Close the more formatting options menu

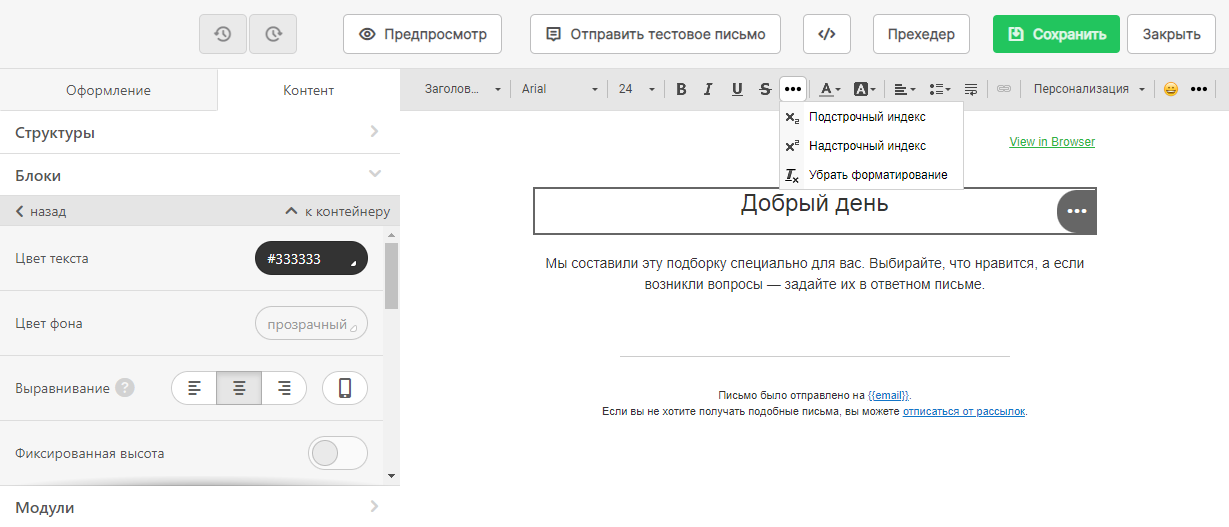click(793, 89)
